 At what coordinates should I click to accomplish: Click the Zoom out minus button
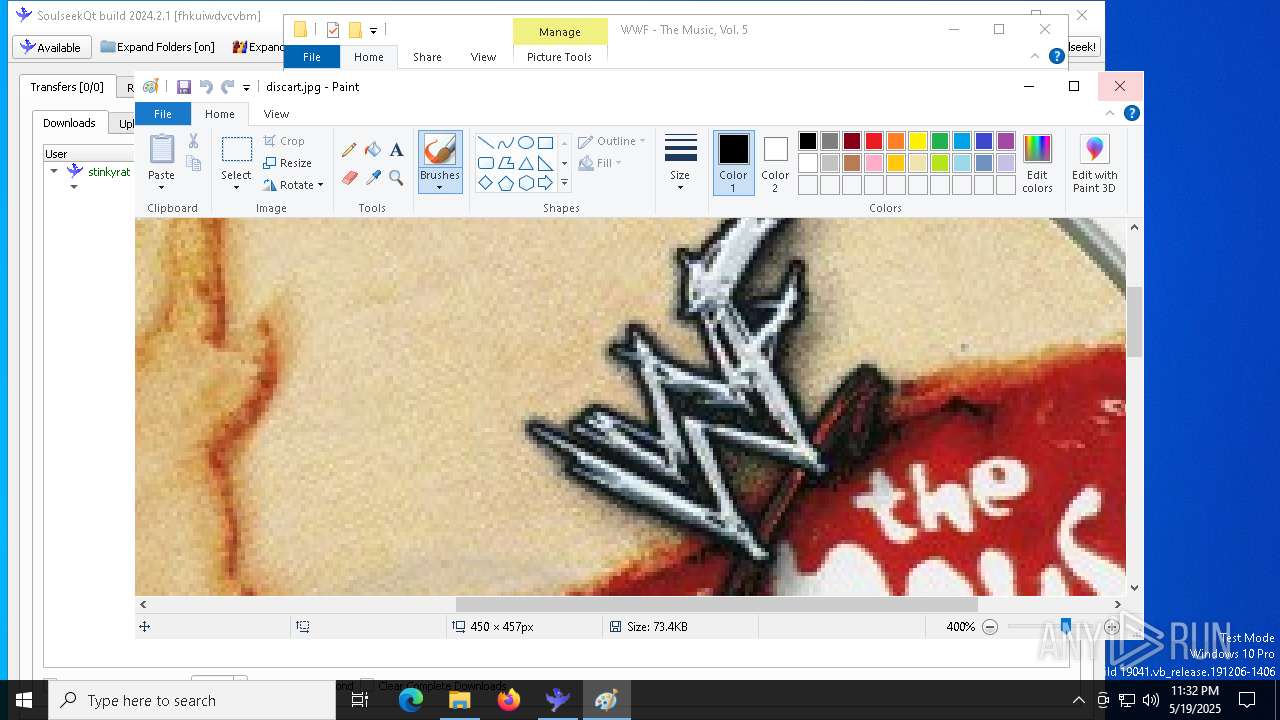[990, 627]
